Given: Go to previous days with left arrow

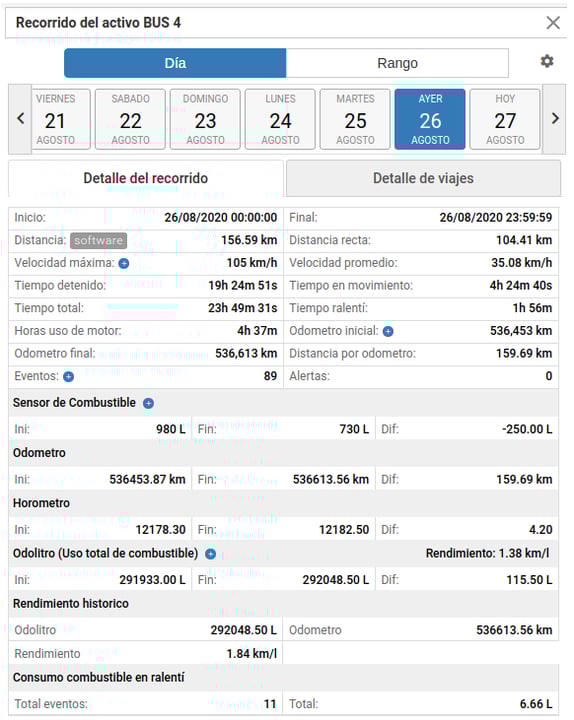Looking at the screenshot, I should click(20, 119).
